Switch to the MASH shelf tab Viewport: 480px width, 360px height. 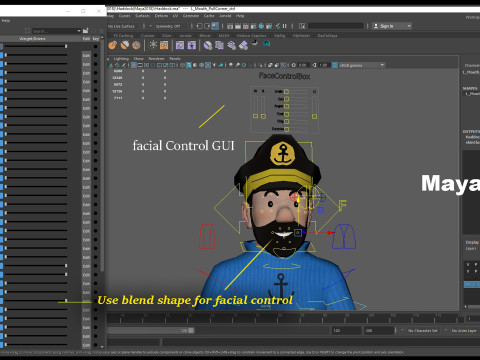pyautogui.click(x=224, y=36)
